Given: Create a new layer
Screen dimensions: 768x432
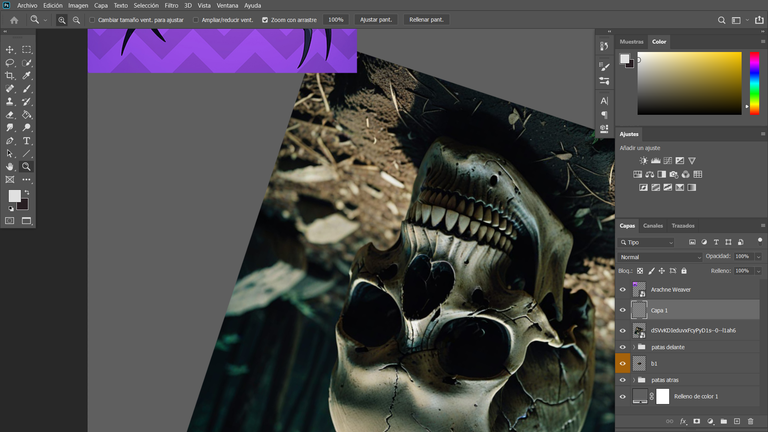Looking at the screenshot, I should coord(737,421).
